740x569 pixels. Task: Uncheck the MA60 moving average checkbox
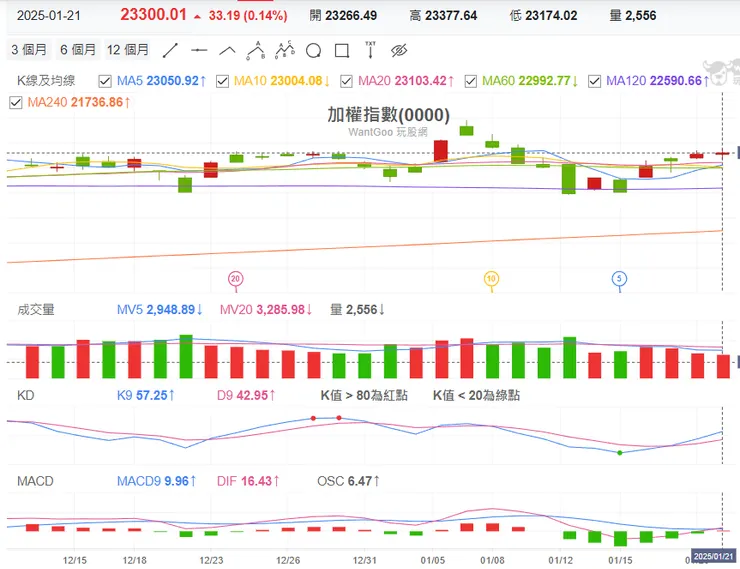pos(471,81)
